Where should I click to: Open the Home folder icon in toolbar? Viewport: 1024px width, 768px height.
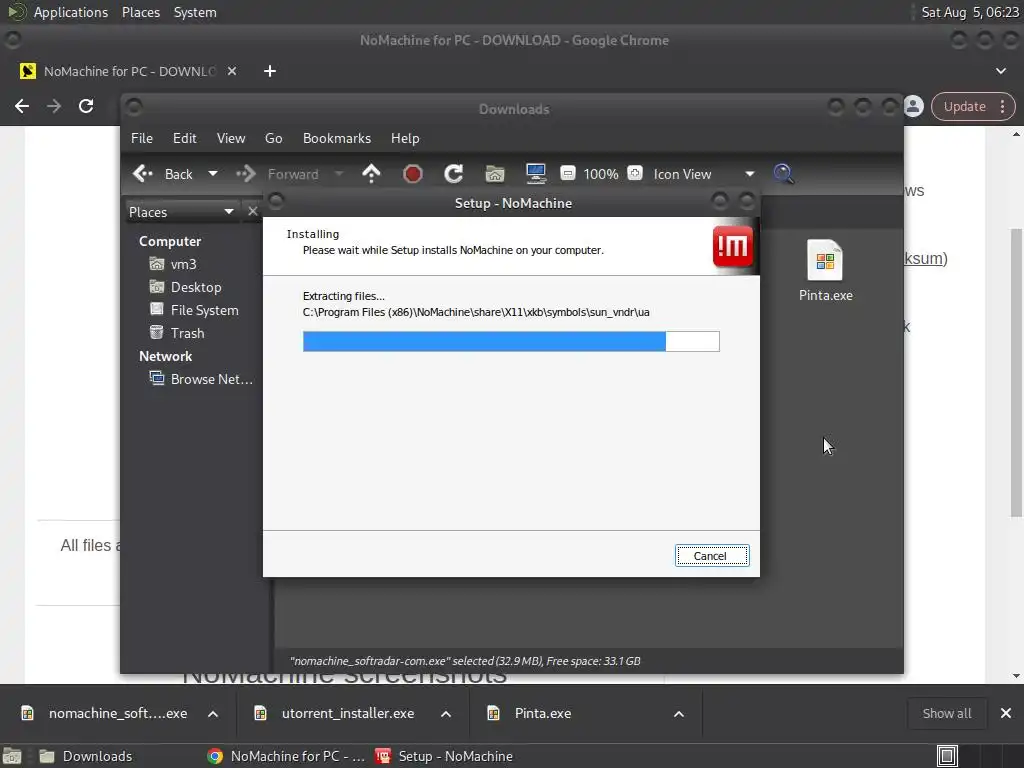[495, 174]
